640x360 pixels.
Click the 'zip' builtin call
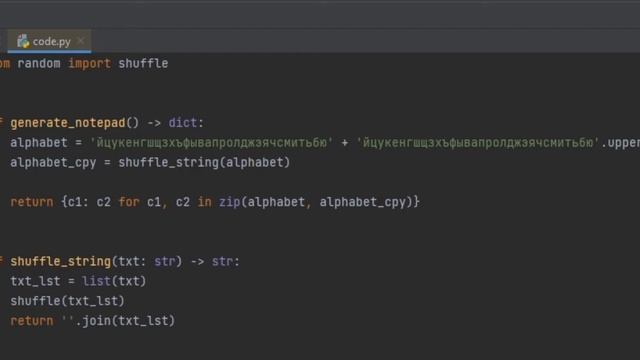point(229,202)
